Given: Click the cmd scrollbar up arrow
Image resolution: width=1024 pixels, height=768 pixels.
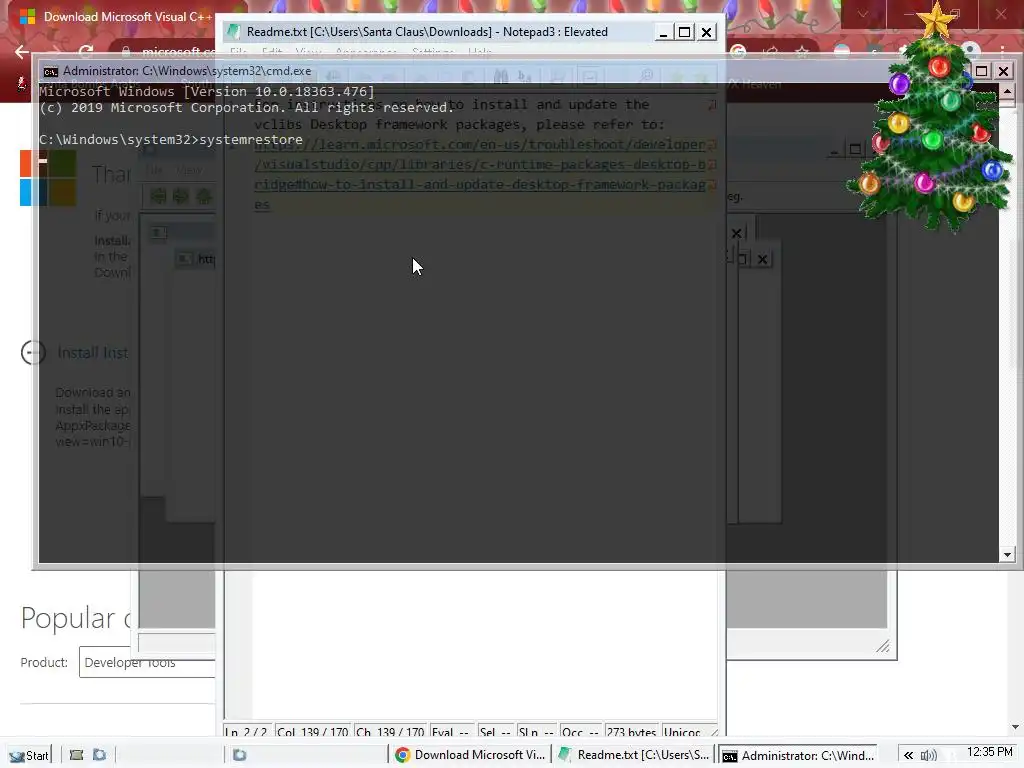Looking at the screenshot, I should click(x=1007, y=91).
